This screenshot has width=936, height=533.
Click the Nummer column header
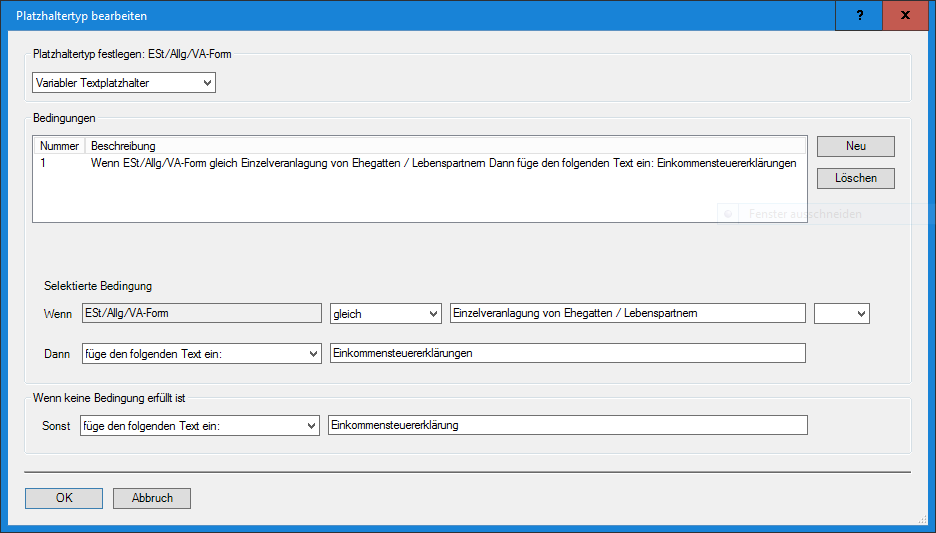click(x=59, y=146)
